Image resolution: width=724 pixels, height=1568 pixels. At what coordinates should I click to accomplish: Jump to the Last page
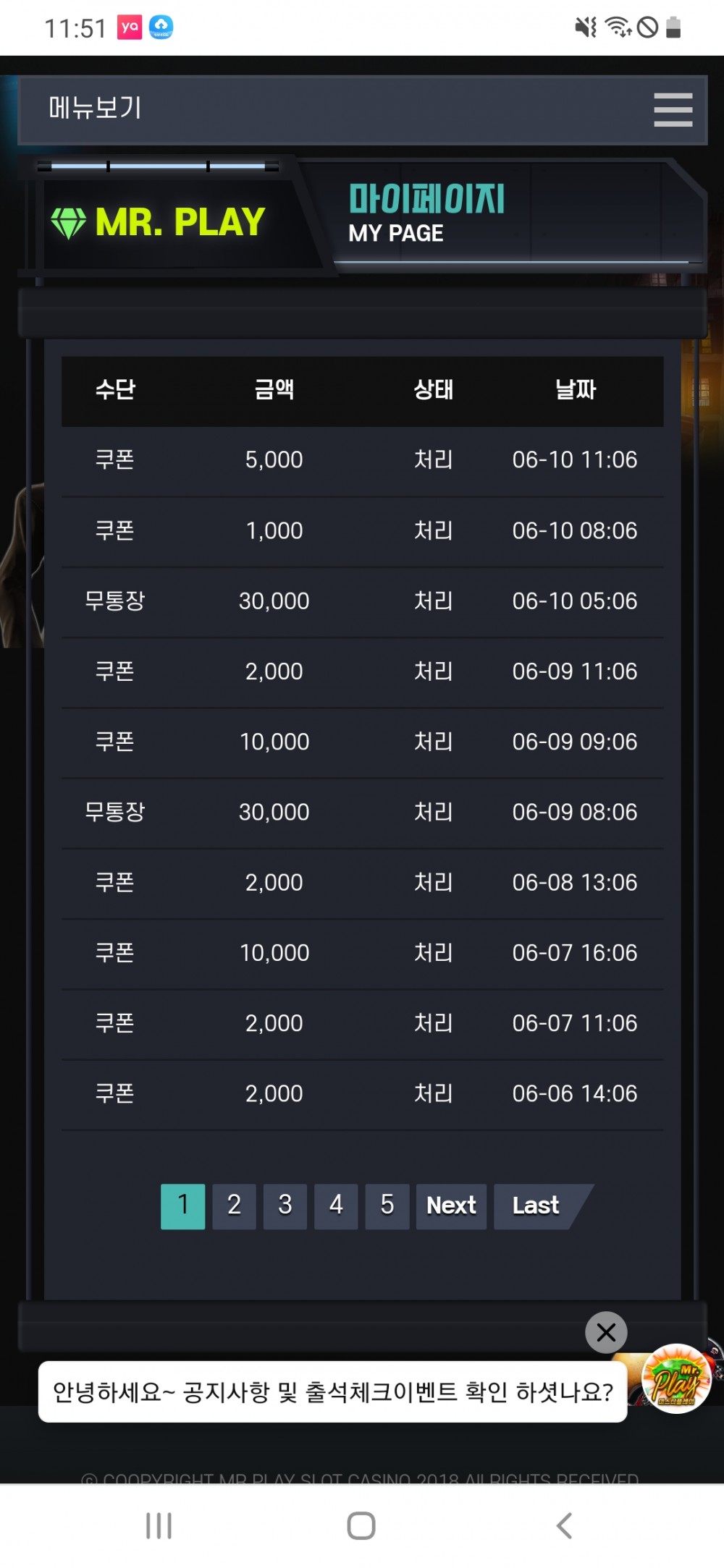point(539,1206)
